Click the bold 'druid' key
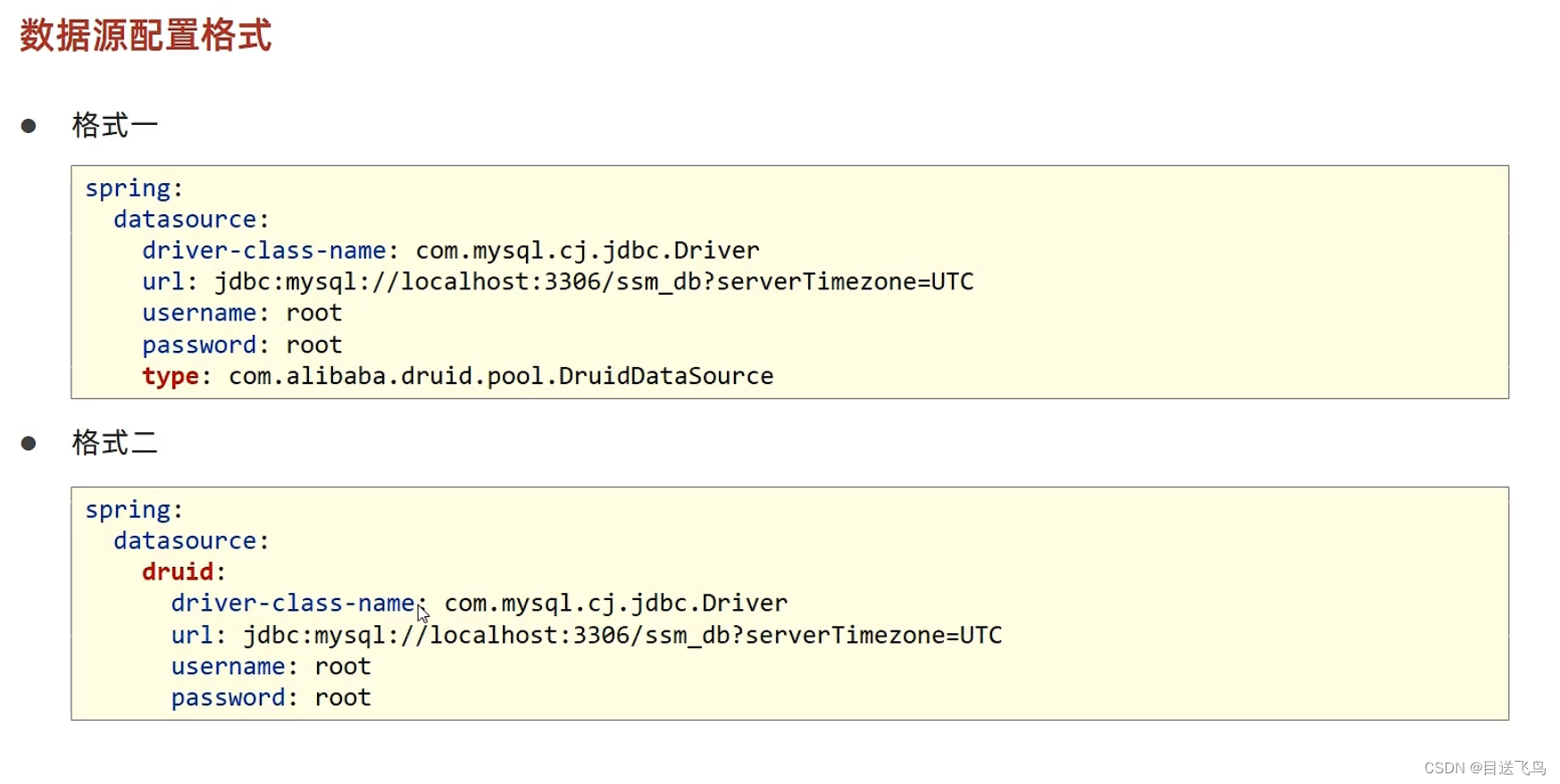Image resolution: width=1560 pixels, height=784 pixels. tap(178, 572)
